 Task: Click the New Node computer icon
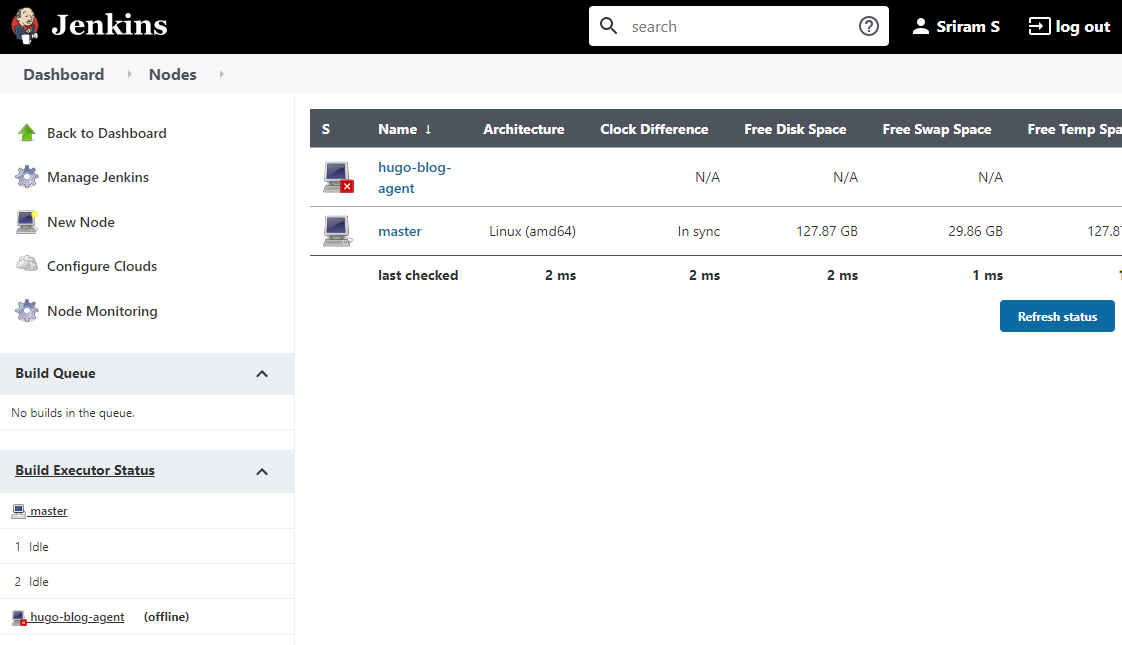pyautogui.click(x=26, y=222)
